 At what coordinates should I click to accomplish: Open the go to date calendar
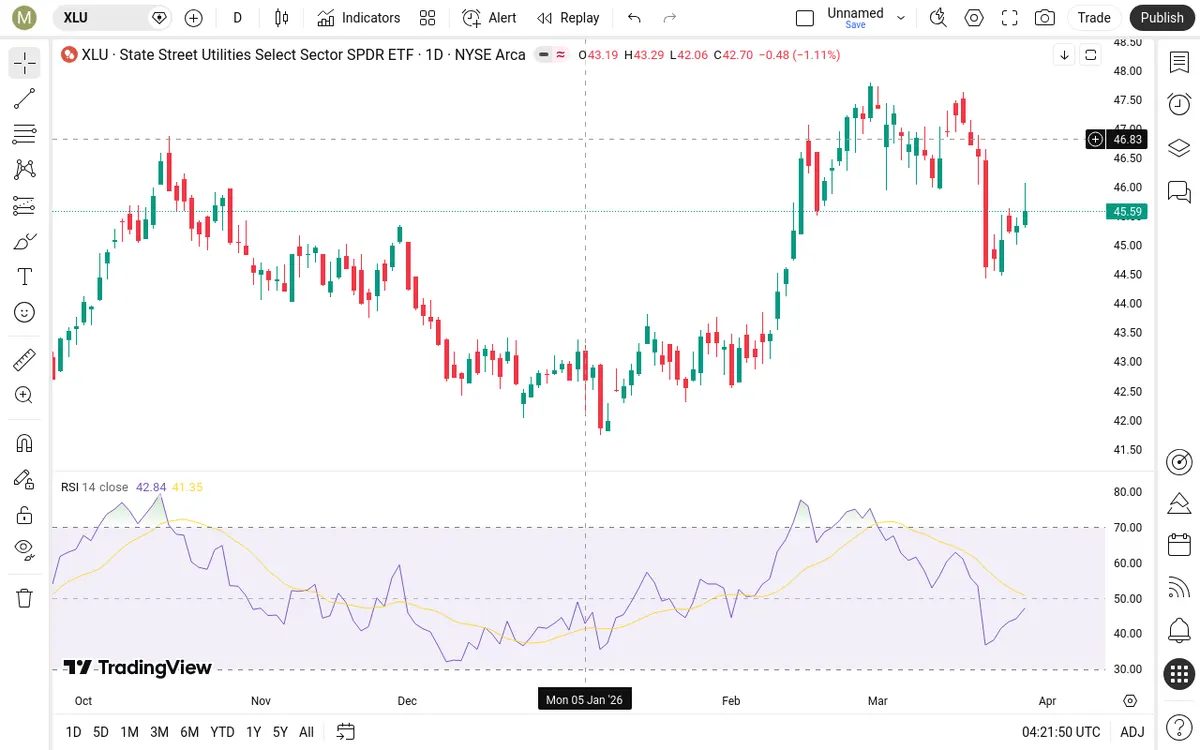345,732
